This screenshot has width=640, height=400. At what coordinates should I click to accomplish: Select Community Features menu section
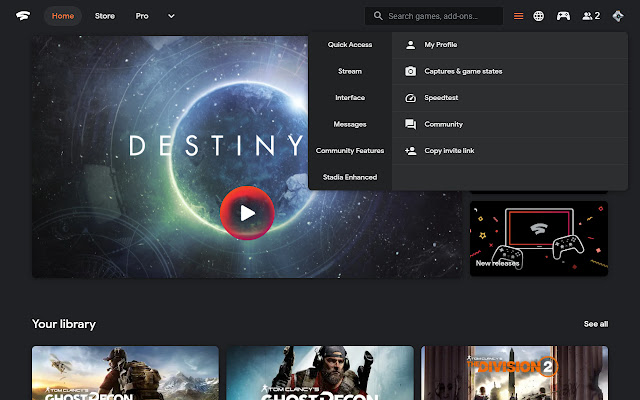[350, 151]
